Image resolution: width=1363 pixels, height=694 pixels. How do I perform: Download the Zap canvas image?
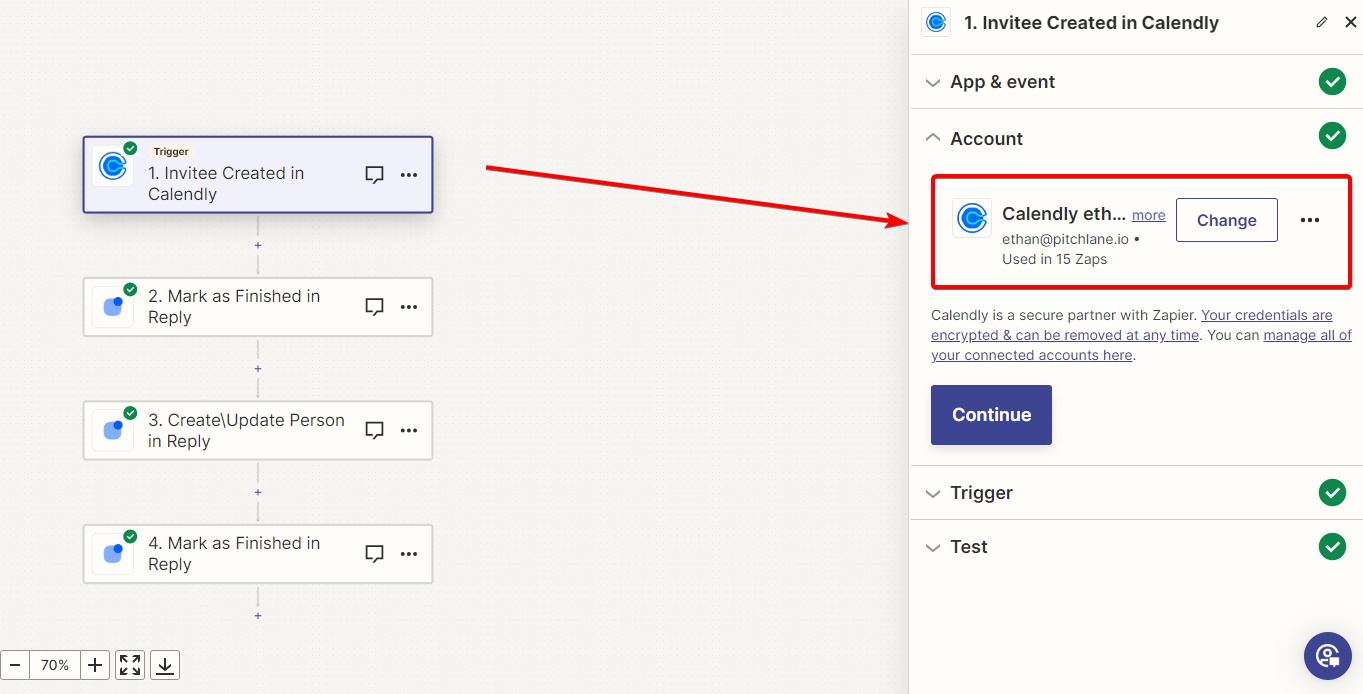(x=165, y=665)
